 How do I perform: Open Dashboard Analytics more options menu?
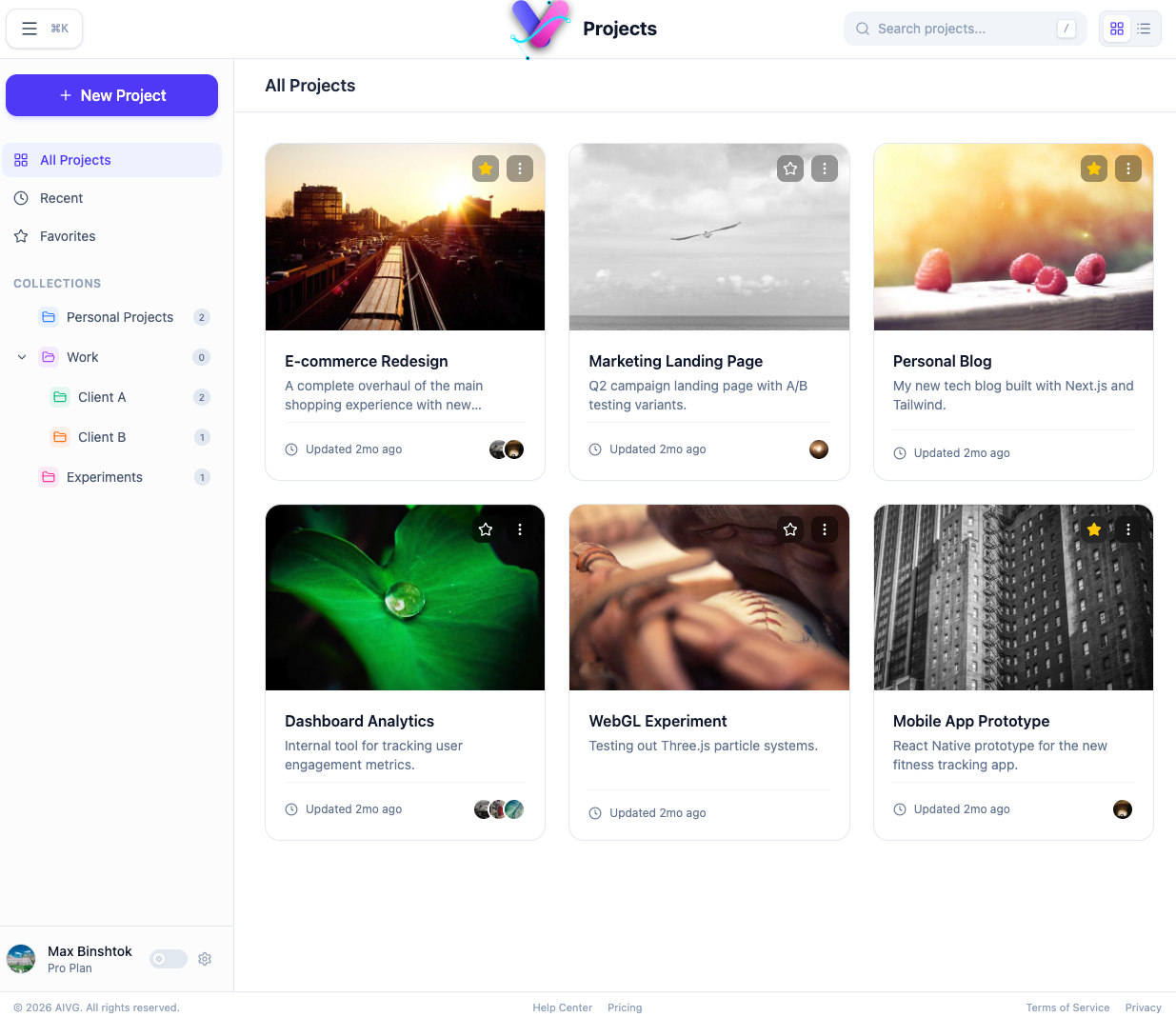520,529
